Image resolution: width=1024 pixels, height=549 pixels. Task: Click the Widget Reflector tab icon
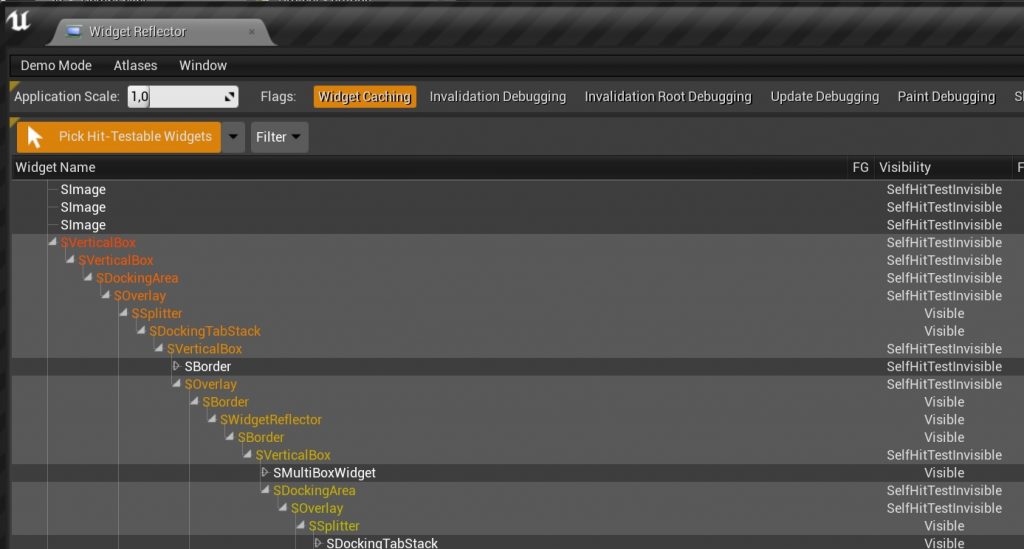pyautogui.click(x=74, y=31)
